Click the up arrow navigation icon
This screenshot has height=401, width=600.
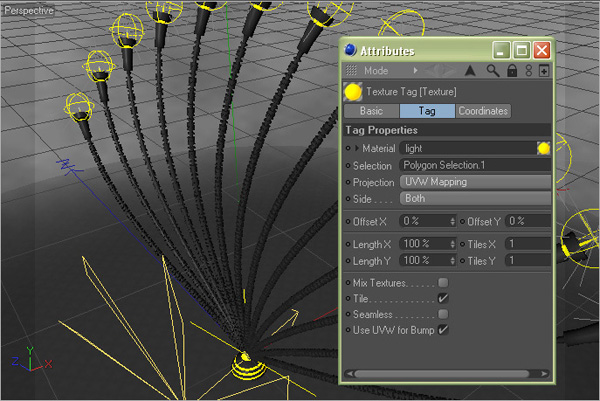tap(470, 71)
